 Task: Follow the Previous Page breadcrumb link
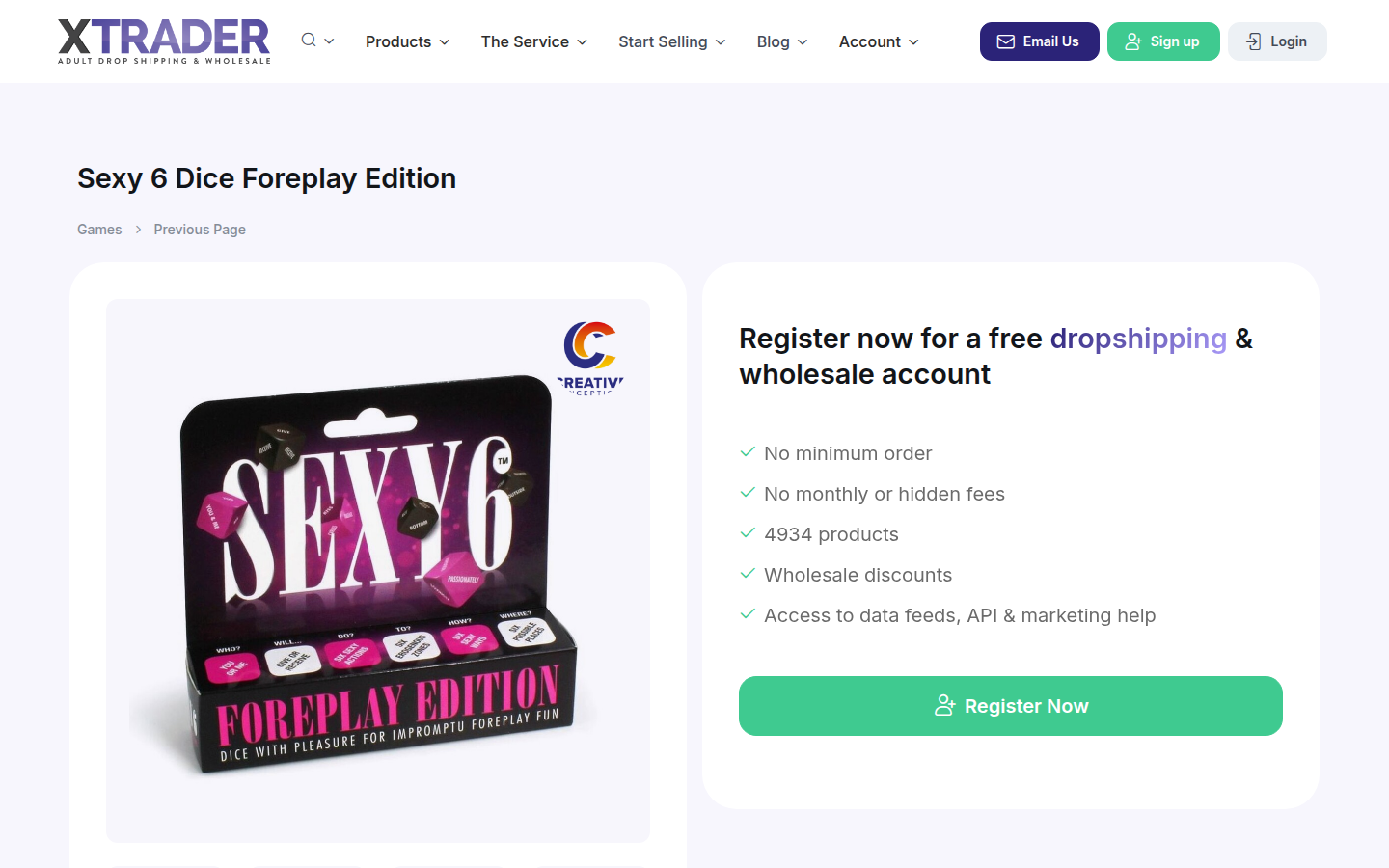coord(200,230)
